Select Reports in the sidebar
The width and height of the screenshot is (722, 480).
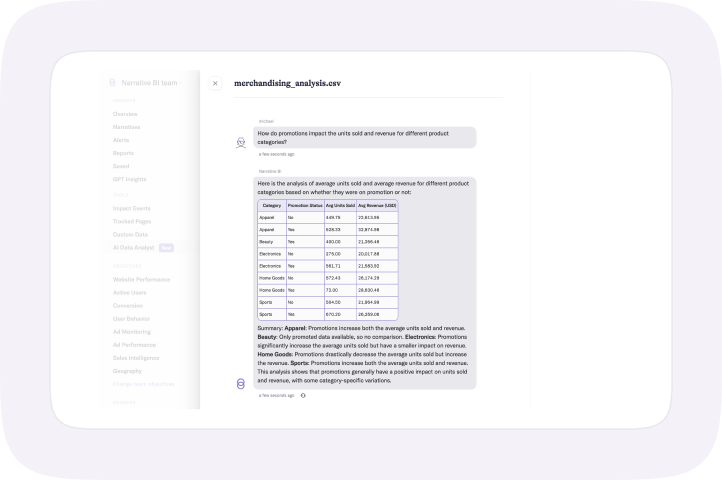click(123, 153)
